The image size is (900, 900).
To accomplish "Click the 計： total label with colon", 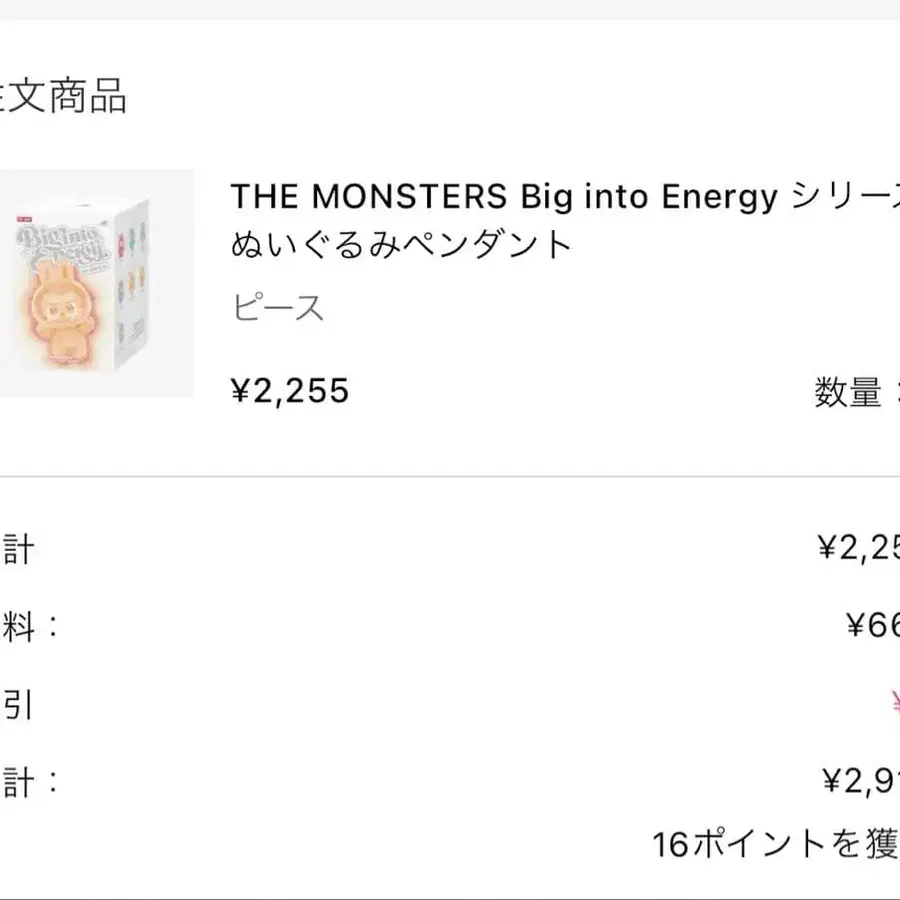I will [x=30, y=781].
